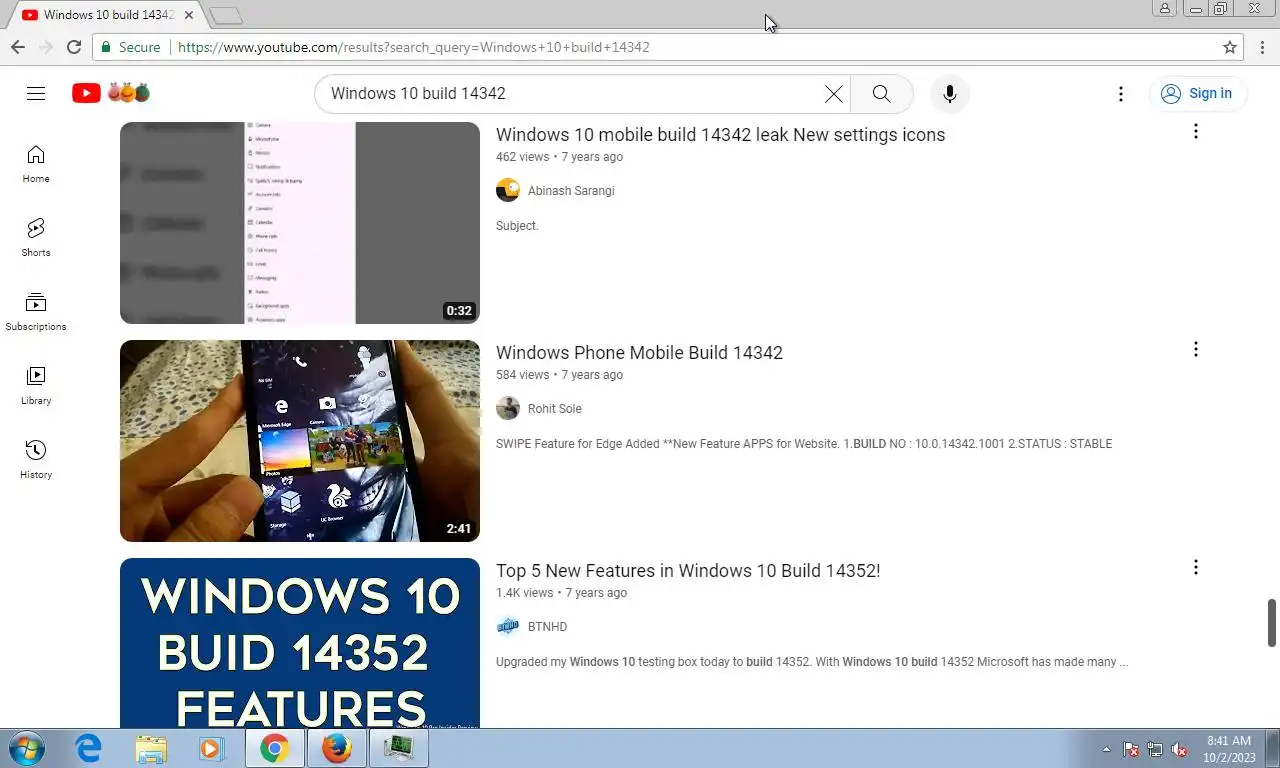Open the YouTube settings three-dot menu

[x=1121, y=93]
